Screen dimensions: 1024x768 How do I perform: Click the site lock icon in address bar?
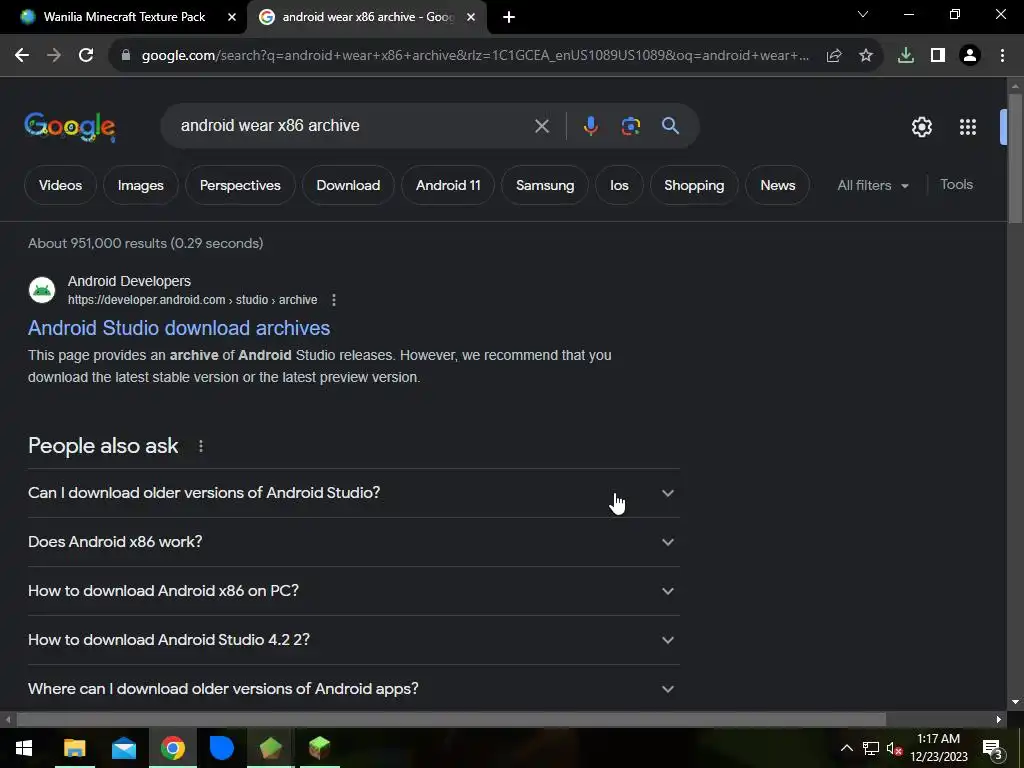click(126, 56)
